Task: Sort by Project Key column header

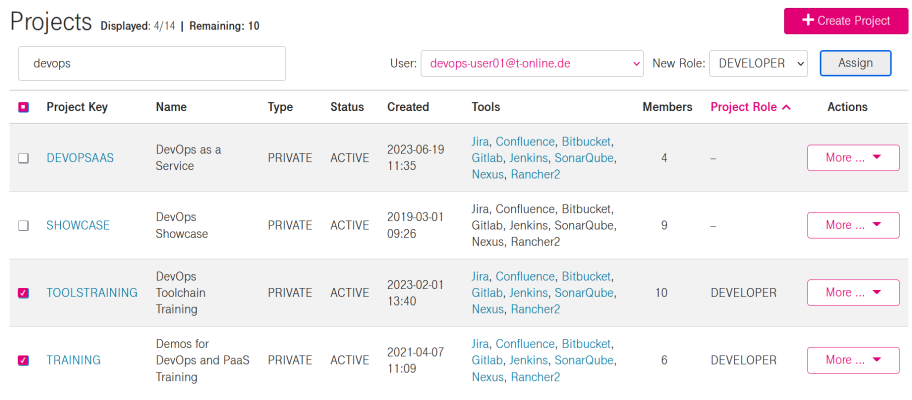Action: point(77,107)
